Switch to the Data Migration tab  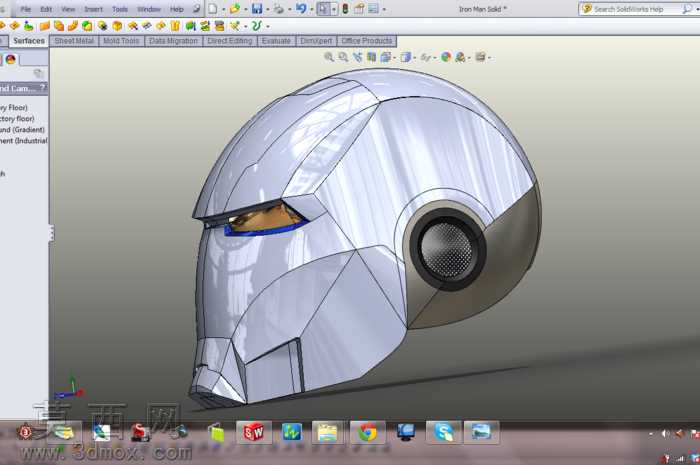[173, 41]
